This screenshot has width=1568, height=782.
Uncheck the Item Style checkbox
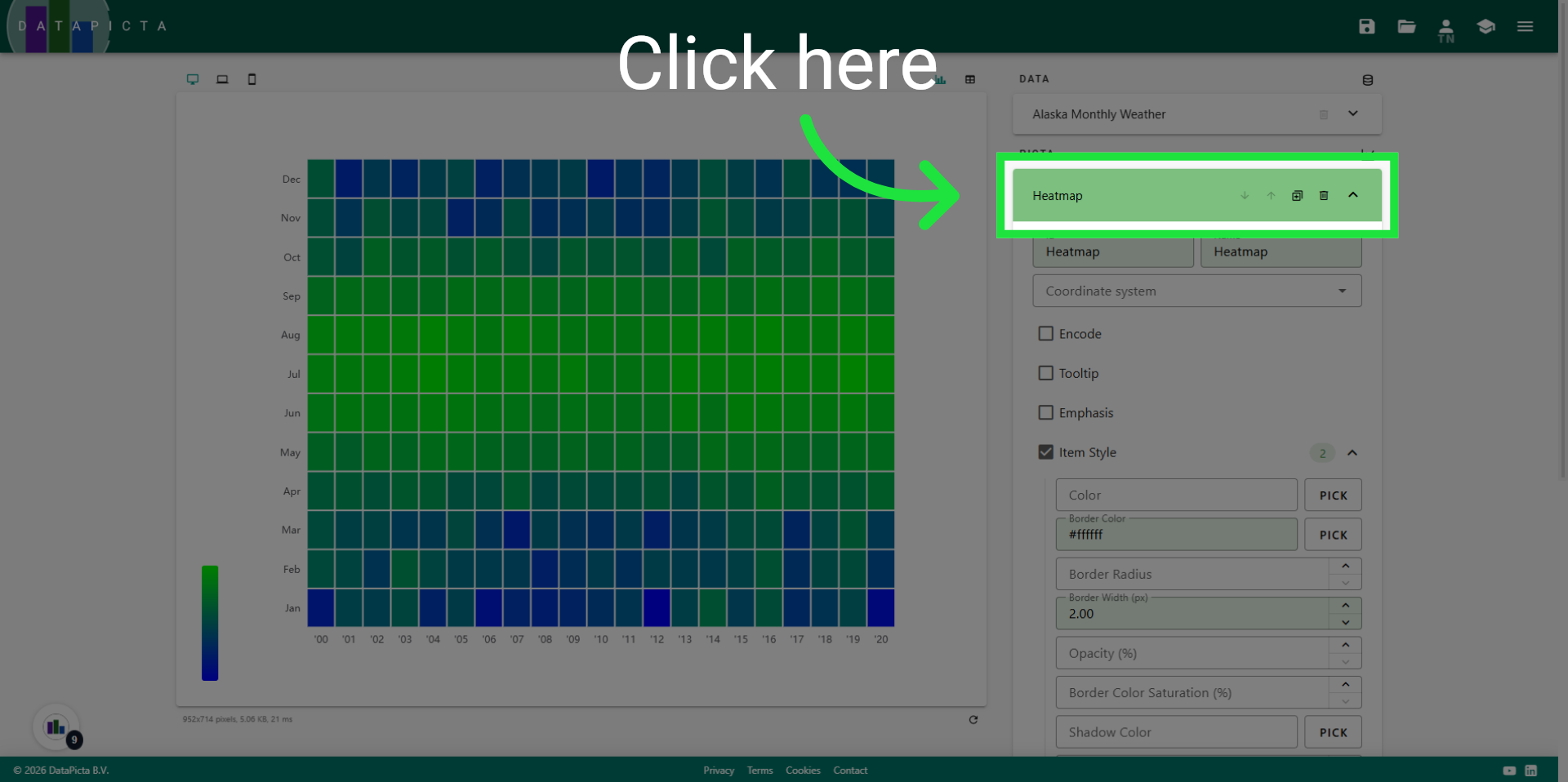[x=1045, y=451]
